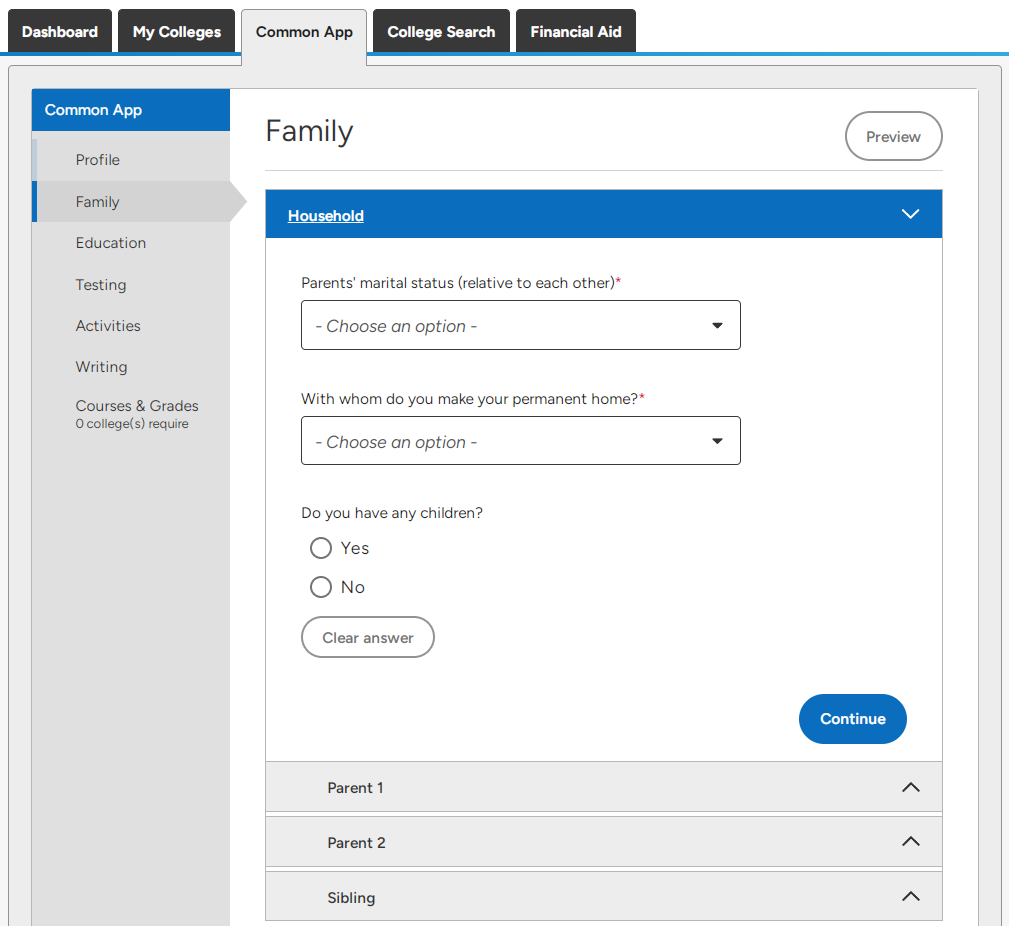Click the Common App sidebar header
Screen dimensions: 1009x926
pyautogui.click(x=131, y=110)
